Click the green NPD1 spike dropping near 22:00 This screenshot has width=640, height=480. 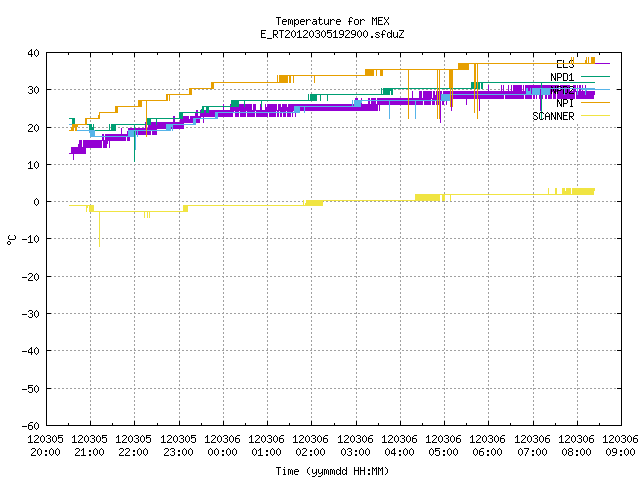(135, 144)
